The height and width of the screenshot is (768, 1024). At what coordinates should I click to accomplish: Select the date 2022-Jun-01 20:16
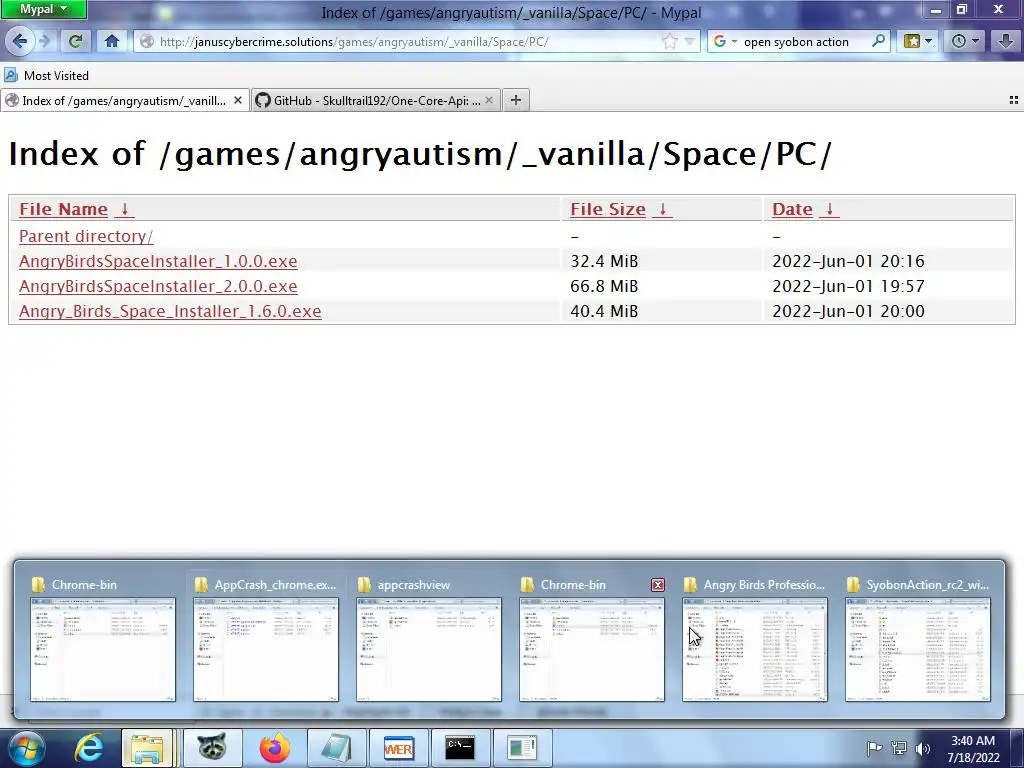848,261
